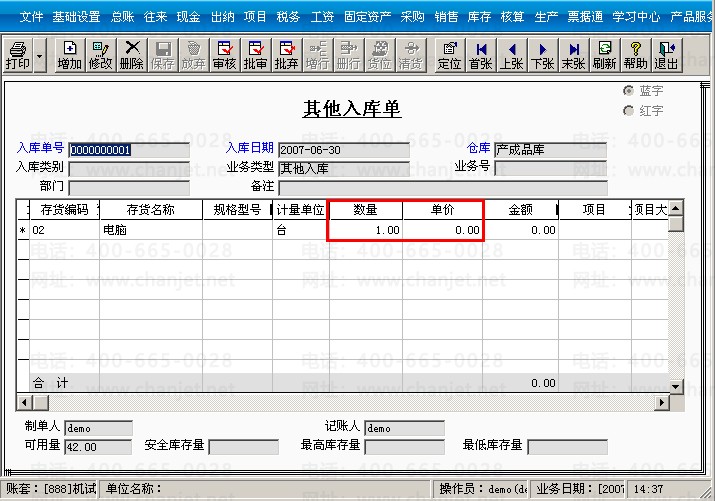
Task: Open the 生产 menu
Action: (x=546, y=17)
